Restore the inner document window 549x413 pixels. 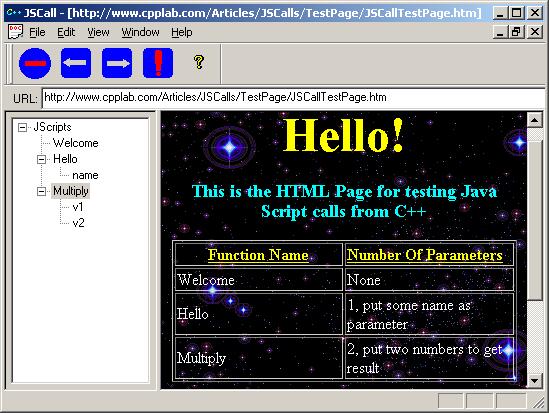(516, 32)
